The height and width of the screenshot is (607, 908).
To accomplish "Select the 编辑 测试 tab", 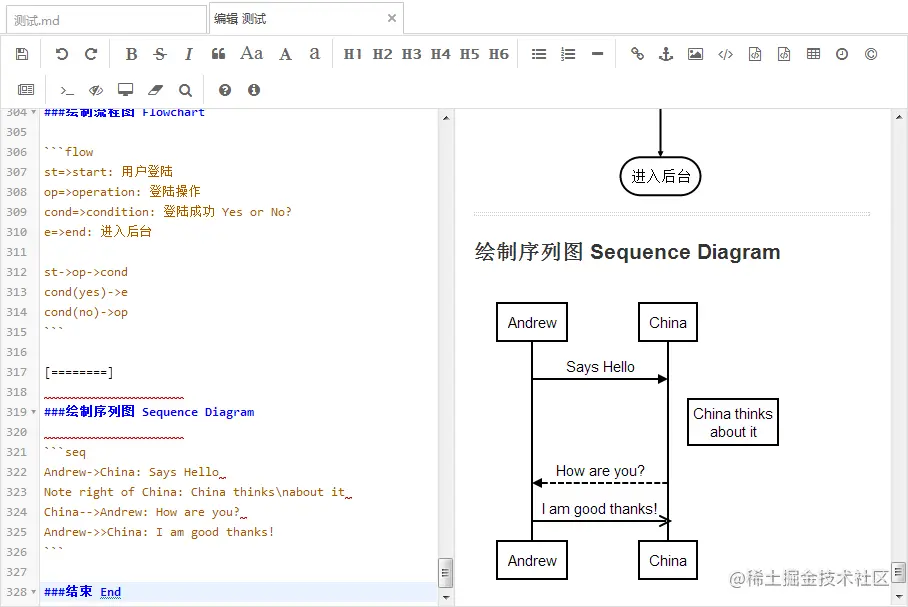I will [x=306, y=19].
